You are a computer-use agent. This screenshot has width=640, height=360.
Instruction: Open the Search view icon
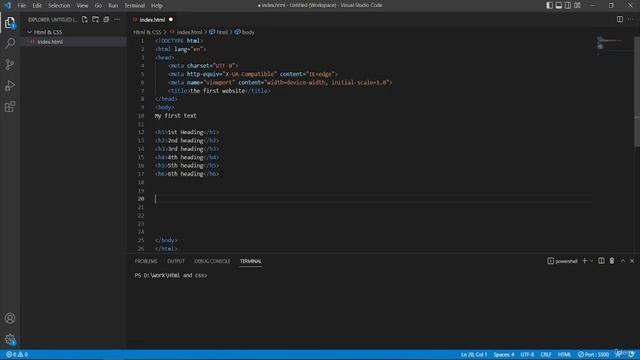click(x=10, y=43)
